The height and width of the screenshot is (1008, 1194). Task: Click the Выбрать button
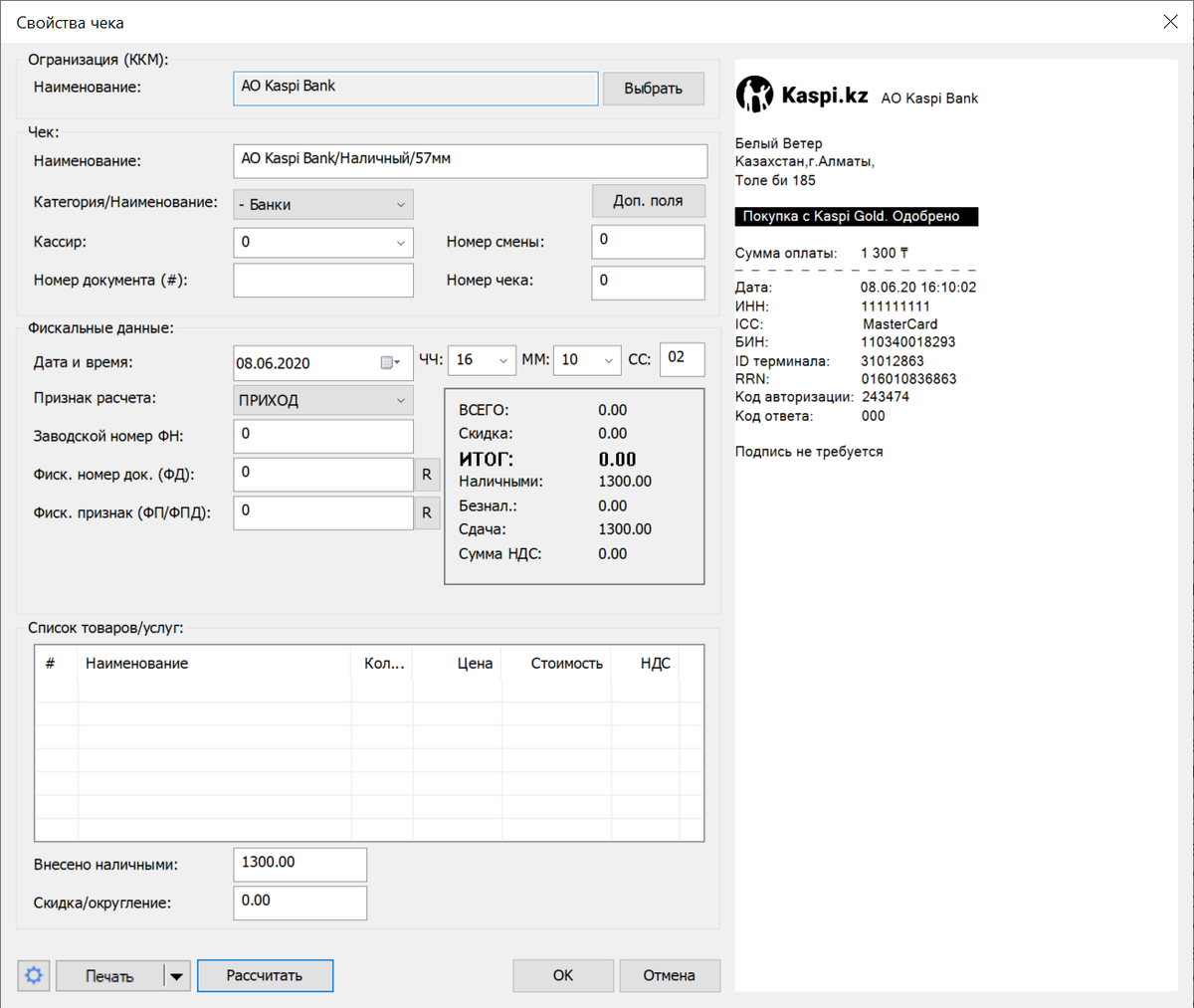coord(654,89)
